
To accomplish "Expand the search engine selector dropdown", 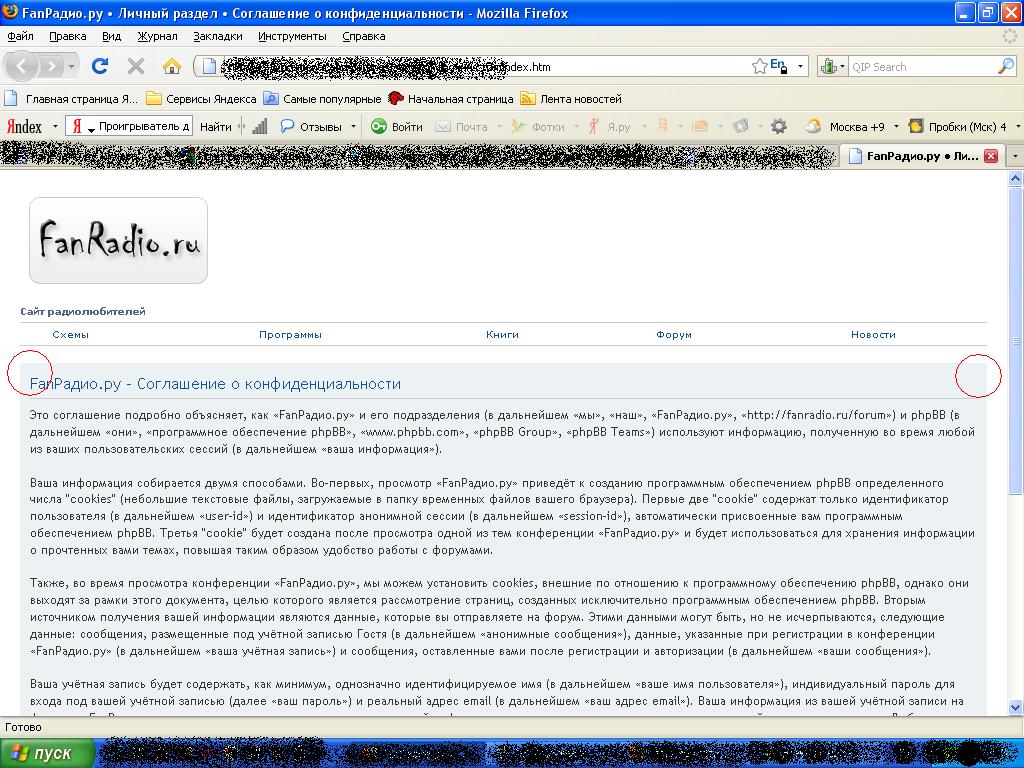I will [x=833, y=67].
